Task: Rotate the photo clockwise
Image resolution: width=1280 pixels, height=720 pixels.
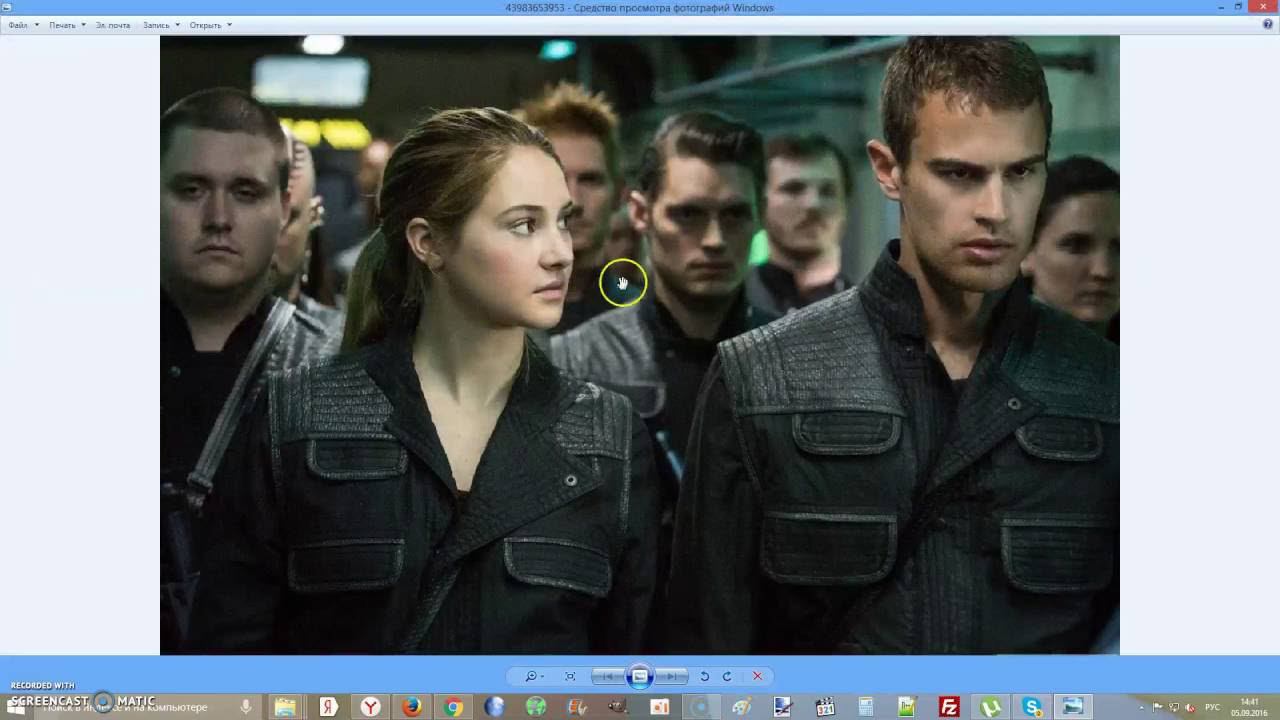Action: point(727,676)
